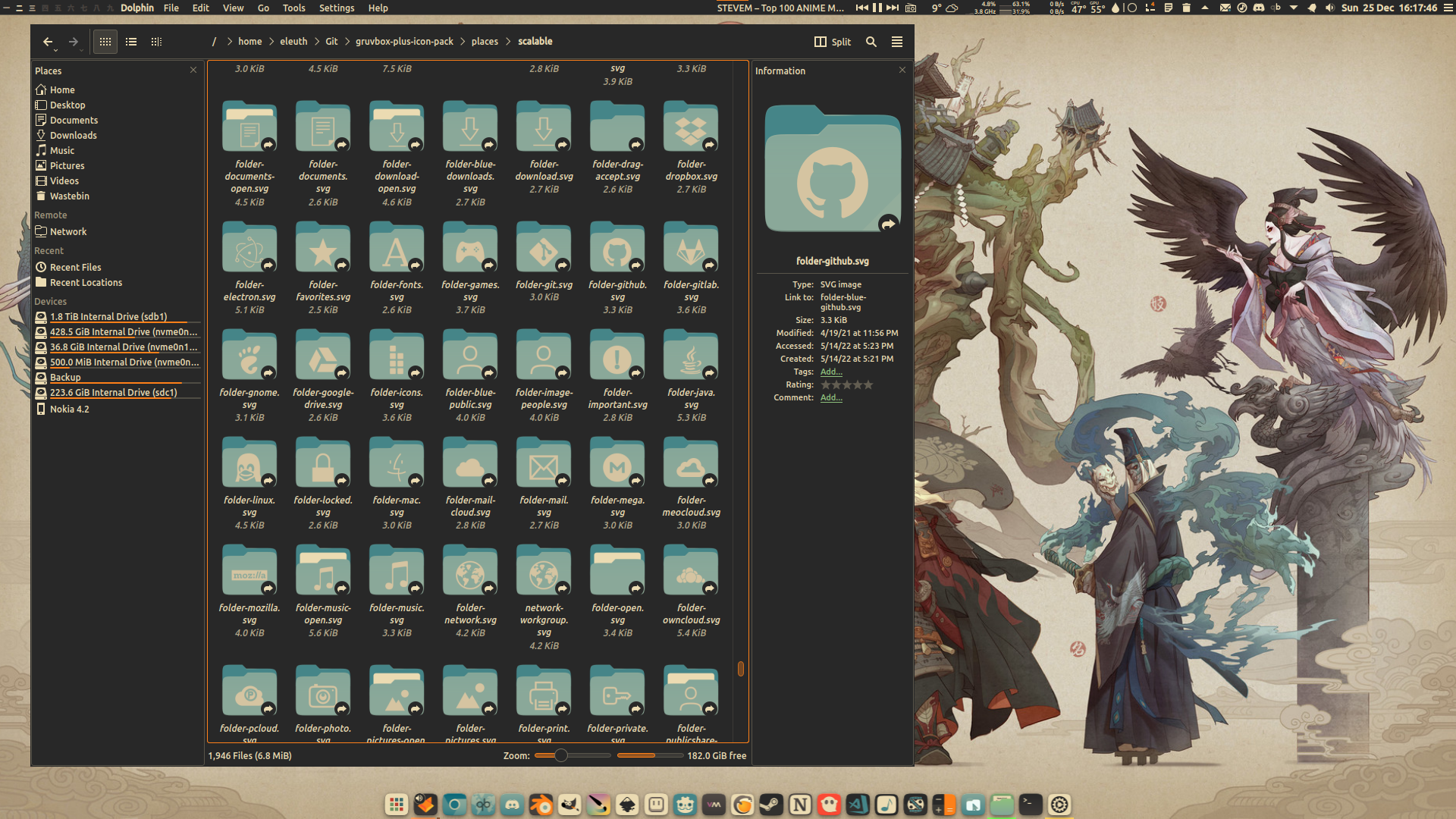This screenshot has height=819, width=1456.
Task: Select the folder-gitlab.svg file icon
Action: click(691, 247)
